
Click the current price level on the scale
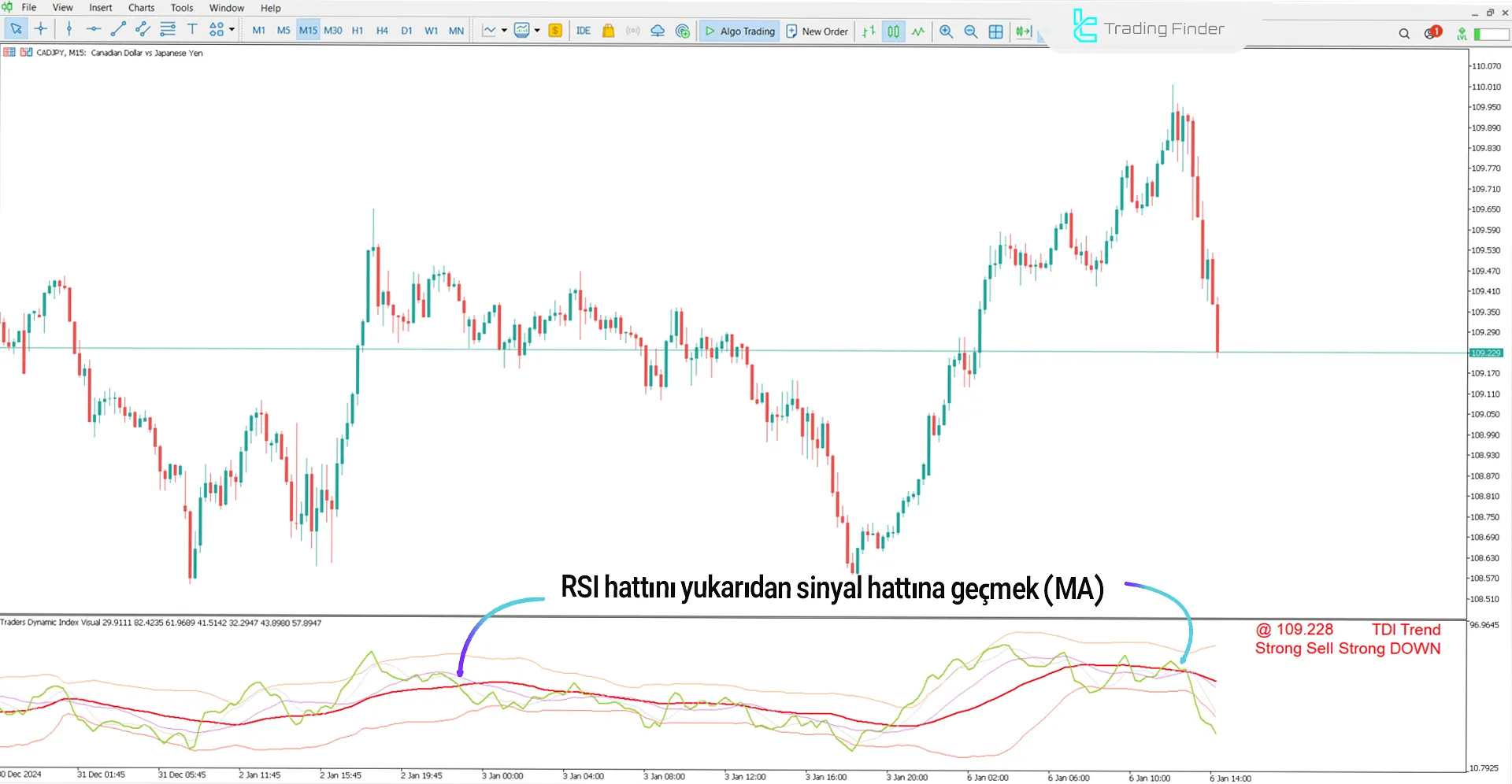(x=1486, y=353)
